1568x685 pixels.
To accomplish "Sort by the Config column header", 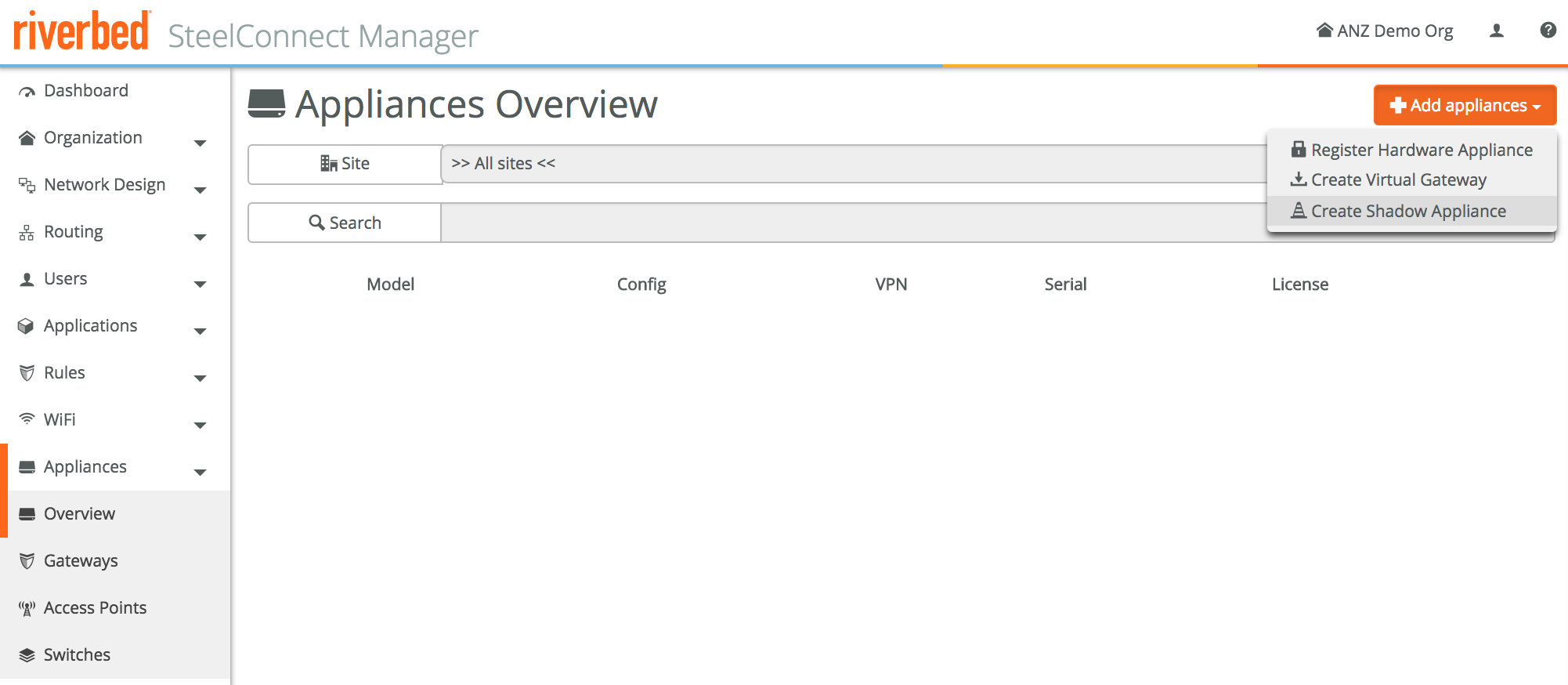I will pyautogui.click(x=641, y=285).
